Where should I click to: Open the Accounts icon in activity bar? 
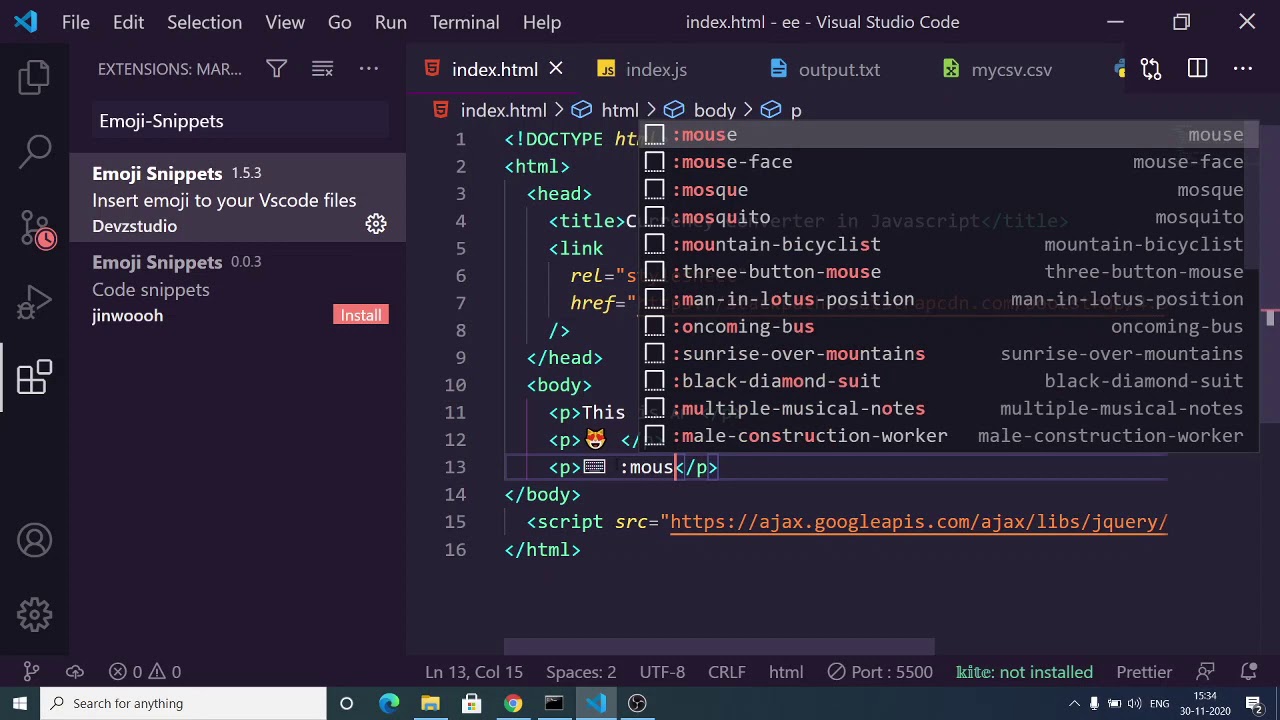click(x=35, y=541)
